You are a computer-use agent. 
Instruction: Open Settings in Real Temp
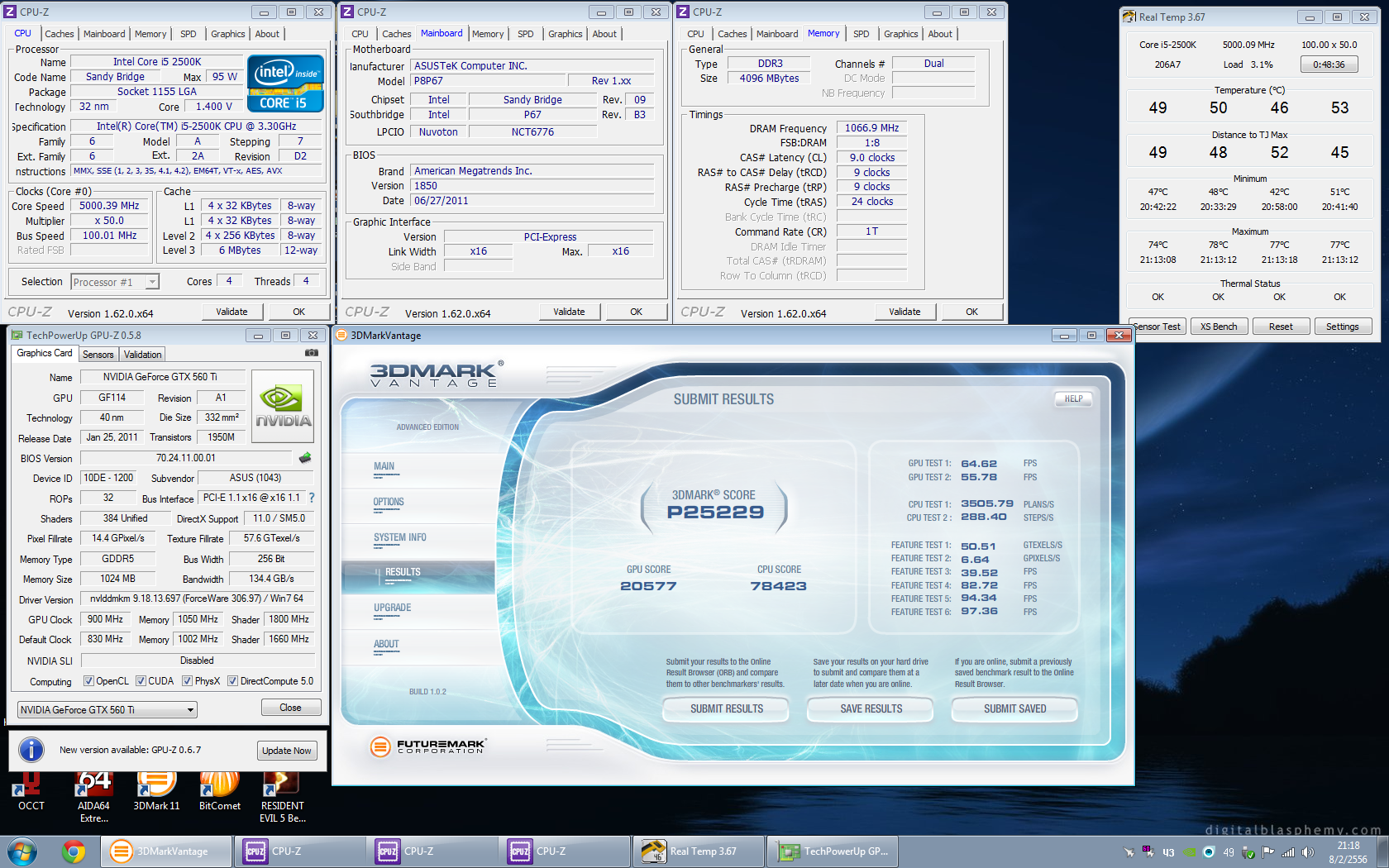pos(1343,327)
